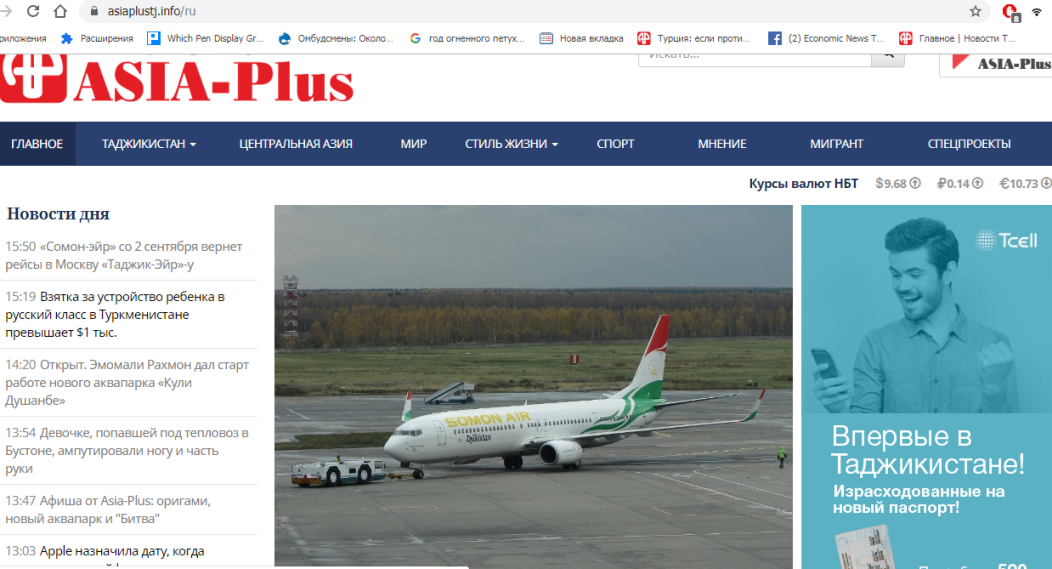Select the Спорт menu item
Viewport: 1052px width, 569px height.
click(x=615, y=144)
